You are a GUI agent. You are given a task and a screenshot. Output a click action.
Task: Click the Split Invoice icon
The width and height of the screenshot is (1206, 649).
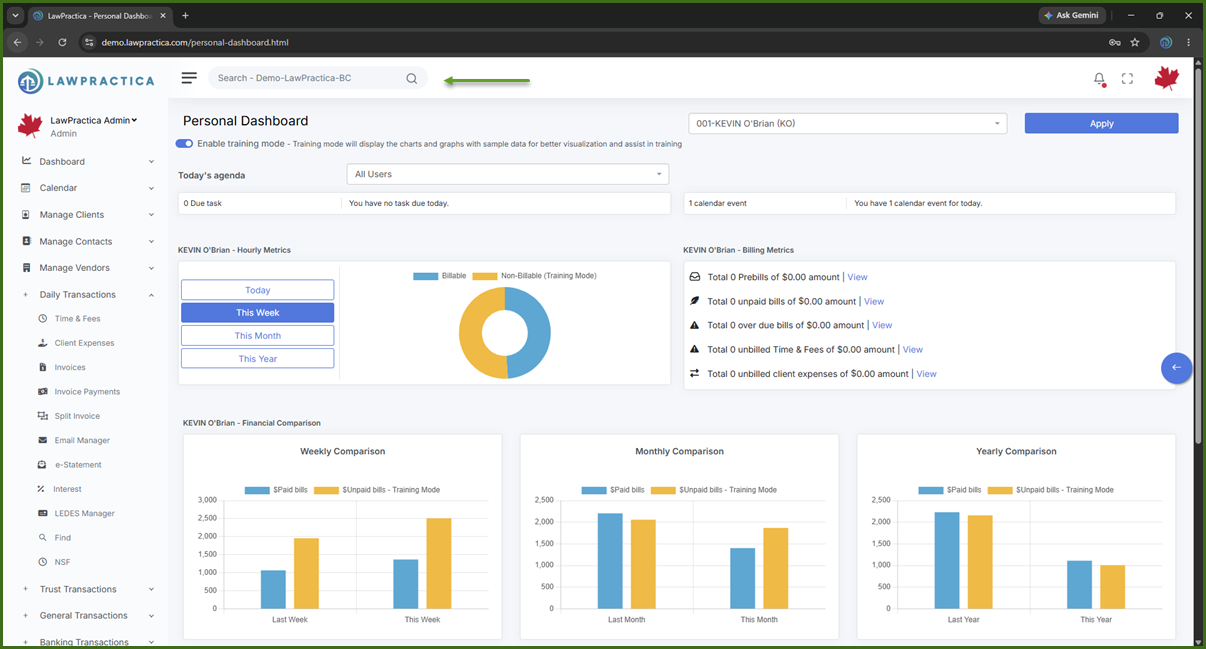pos(42,416)
